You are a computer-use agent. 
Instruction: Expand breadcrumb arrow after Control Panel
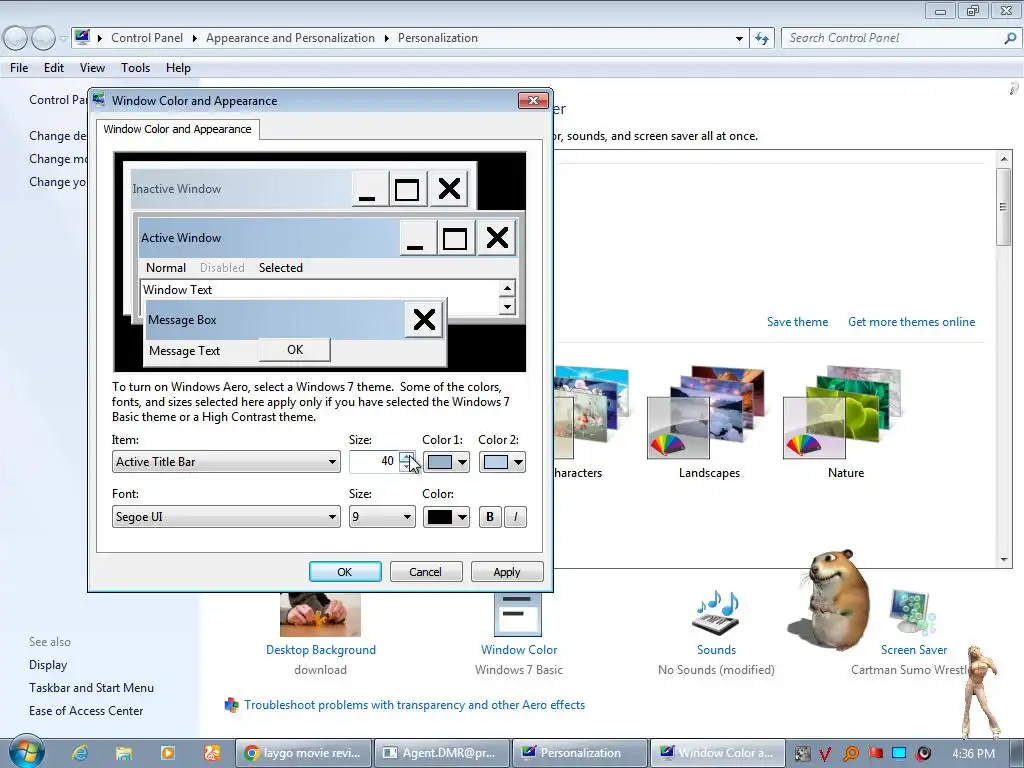195,39
